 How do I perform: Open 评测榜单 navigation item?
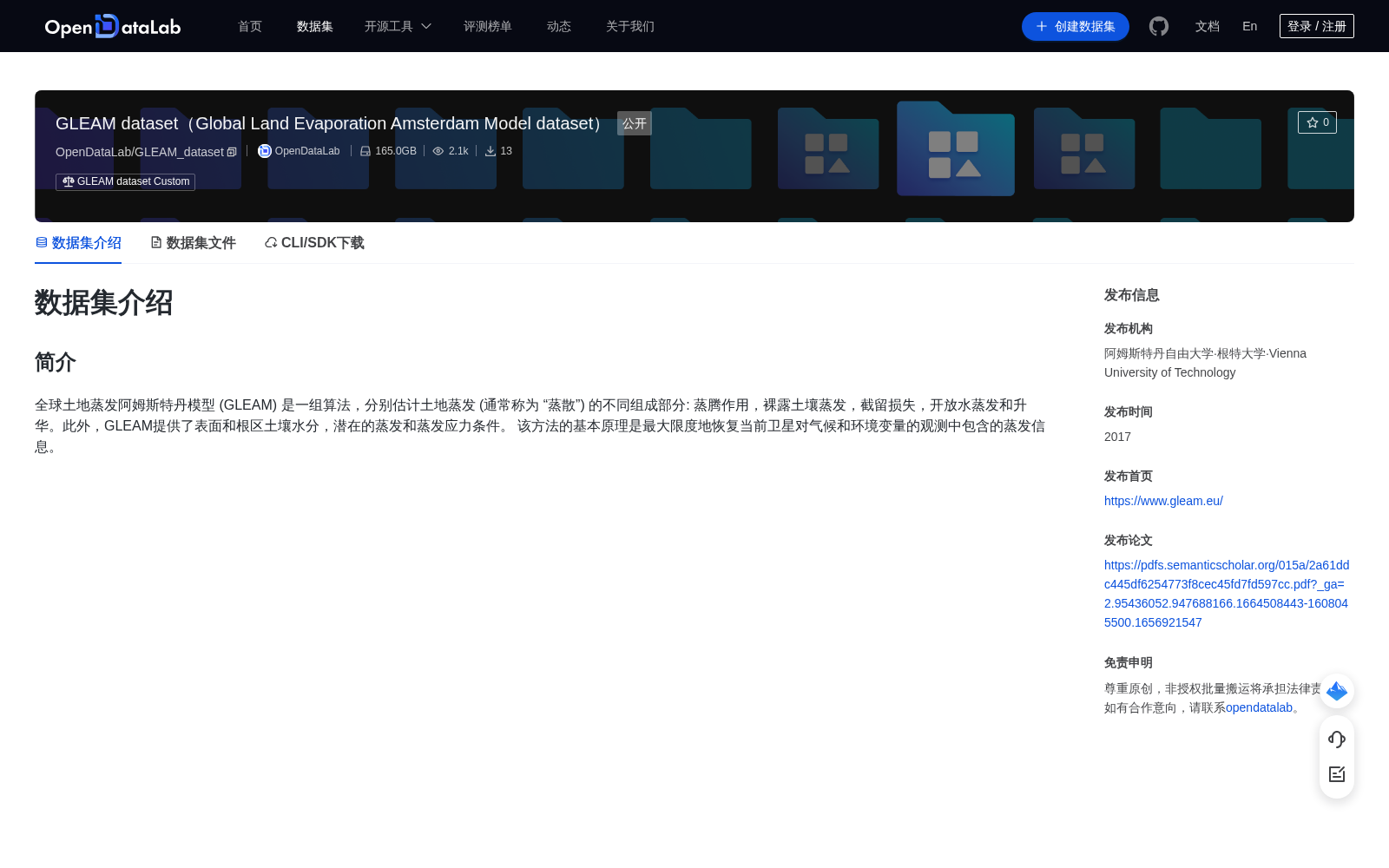488,26
